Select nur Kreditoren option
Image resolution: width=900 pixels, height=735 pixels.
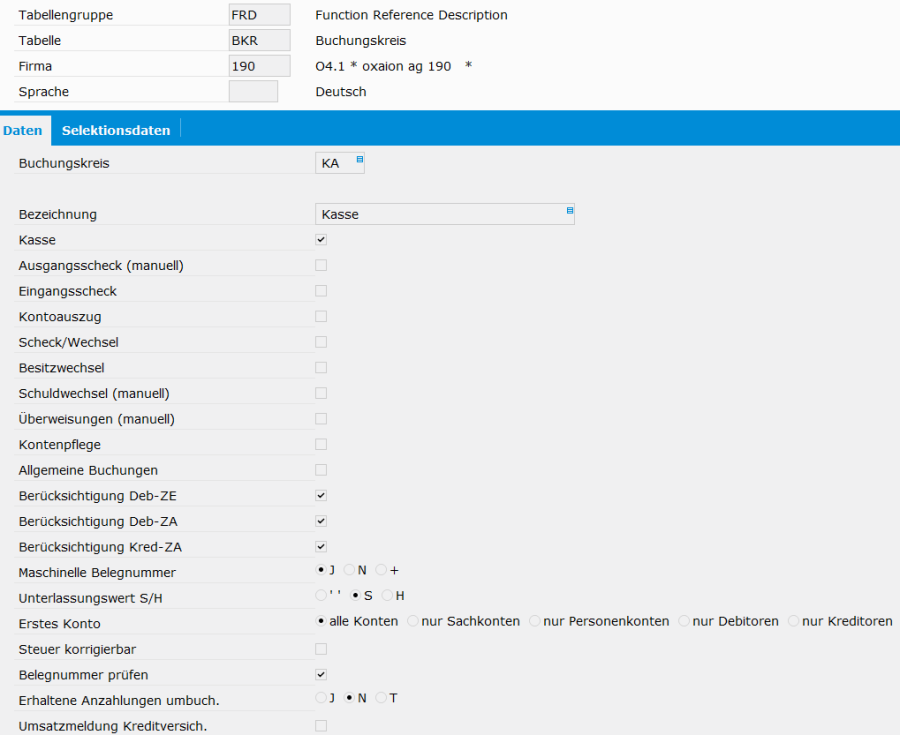pos(793,621)
